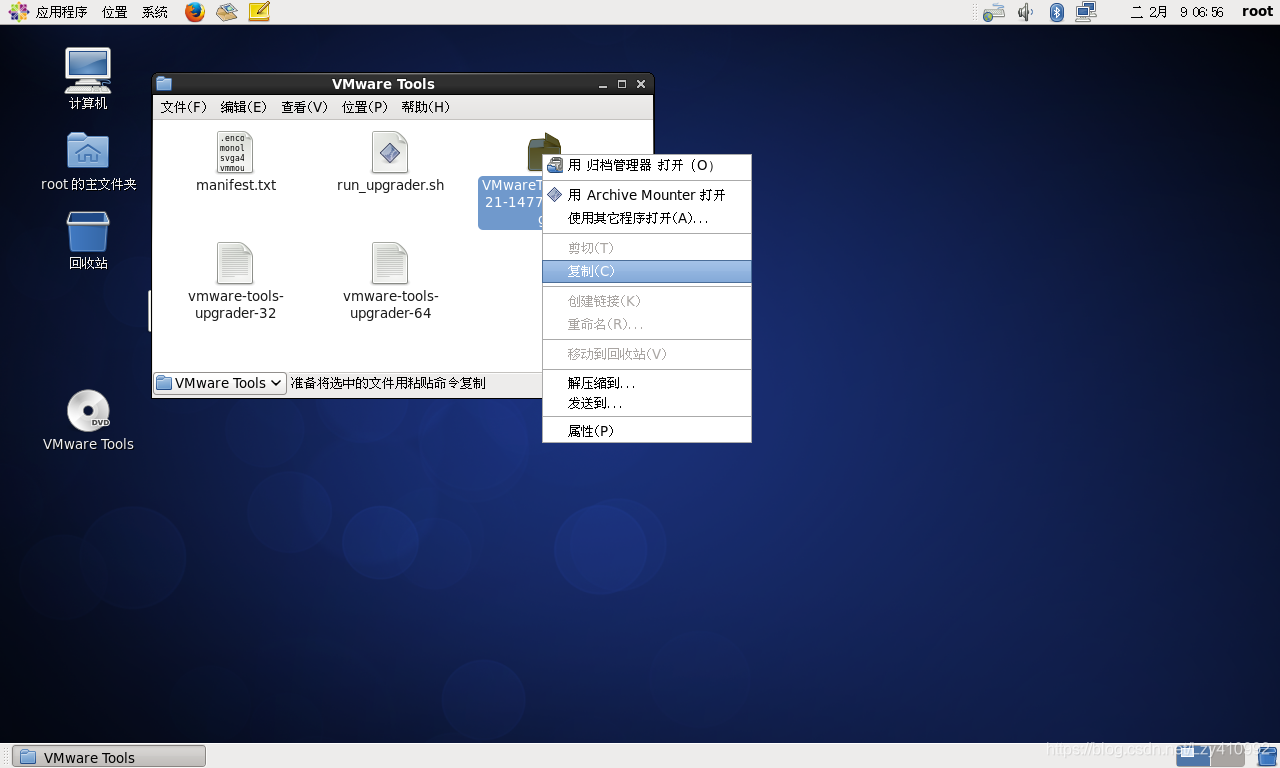The image size is (1280, 768).
Task: Choose 使用其它程序打开(A)...
Action: (647, 218)
